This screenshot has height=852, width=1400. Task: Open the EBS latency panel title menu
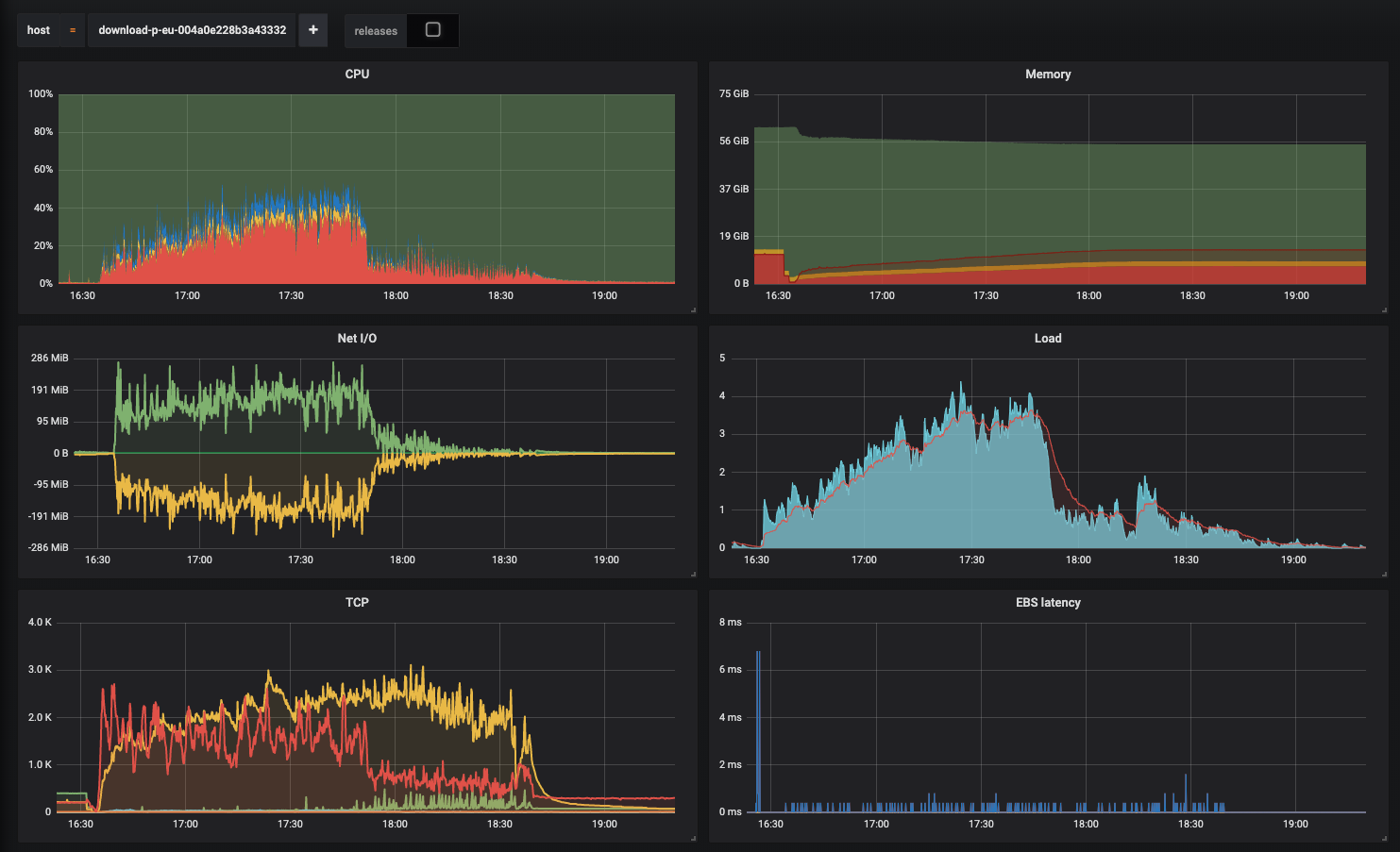pyautogui.click(x=1048, y=602)
